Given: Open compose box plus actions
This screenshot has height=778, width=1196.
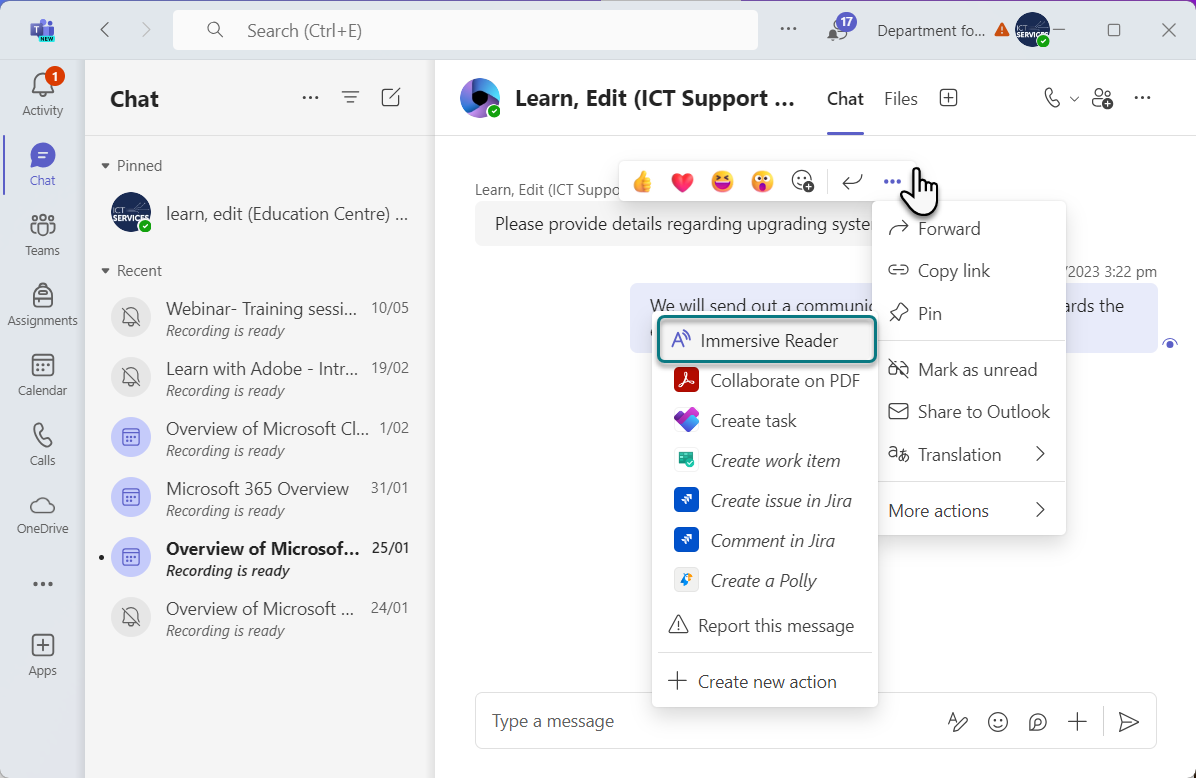Looking at the screenshot, I should (x=1077, y=722).
